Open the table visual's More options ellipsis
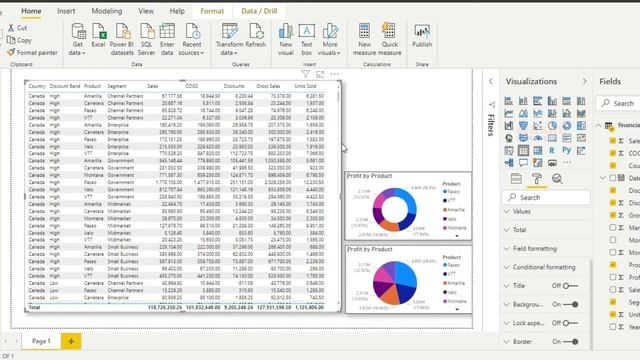 335,74
